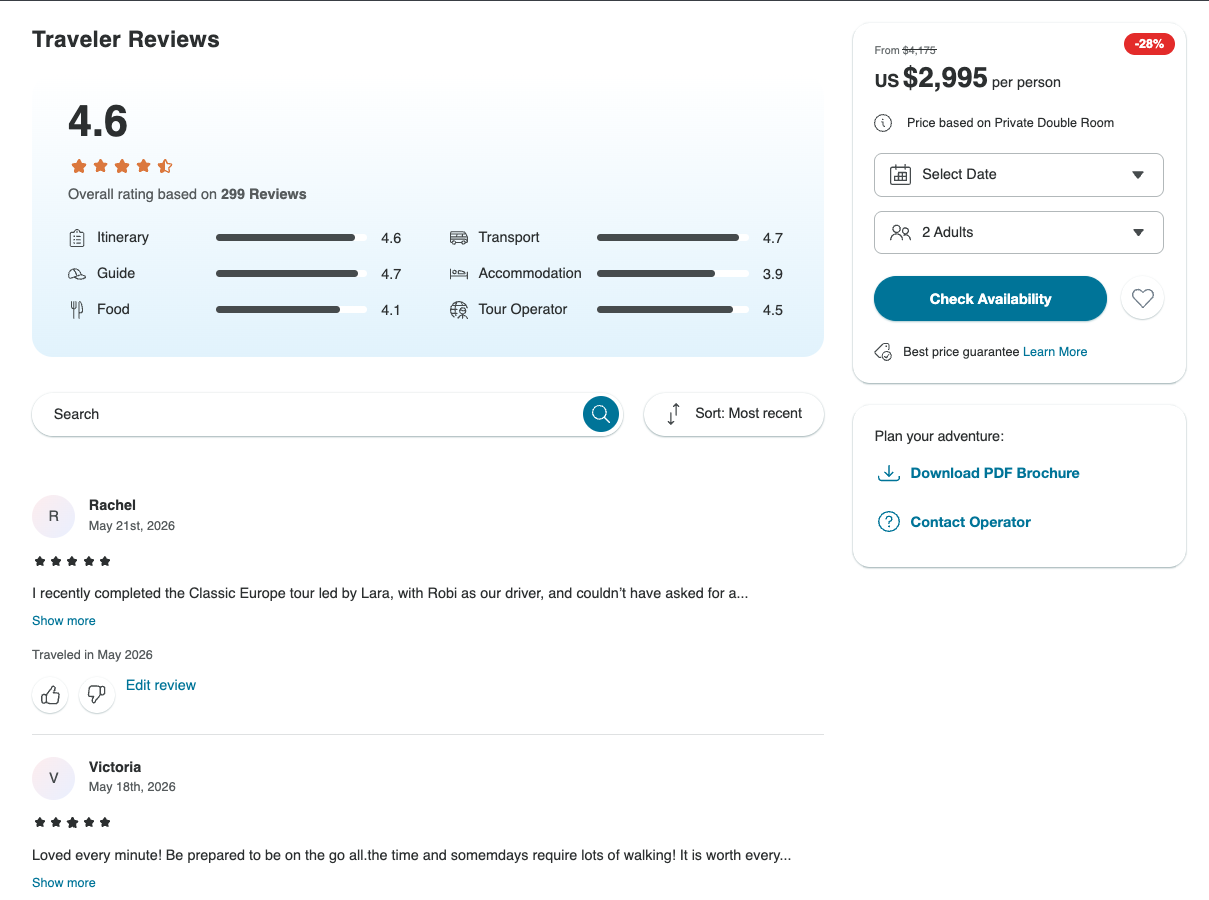The height and width of the screenshot is (900, 1209).
Task: Click the Food fork and knife icon
Action: pyautogui.click(x=77, y=310)
